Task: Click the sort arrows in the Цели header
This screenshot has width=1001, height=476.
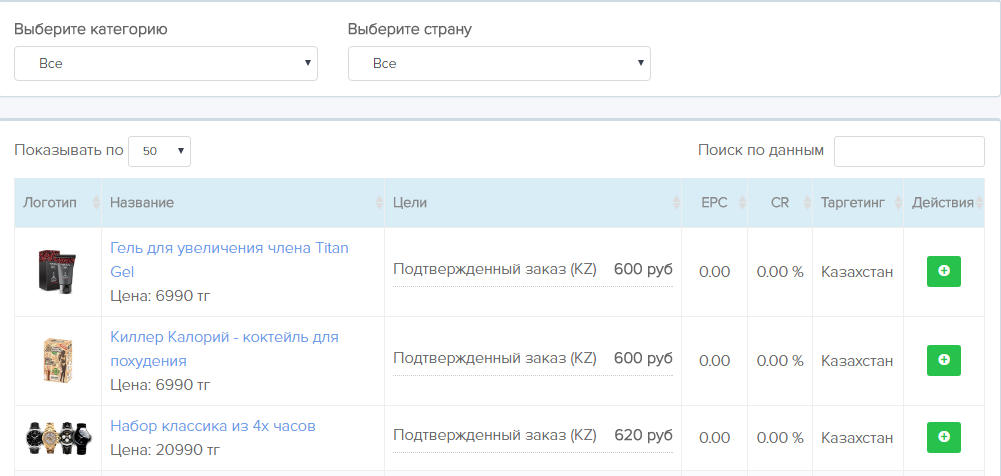Action: (x=676, y=203)
